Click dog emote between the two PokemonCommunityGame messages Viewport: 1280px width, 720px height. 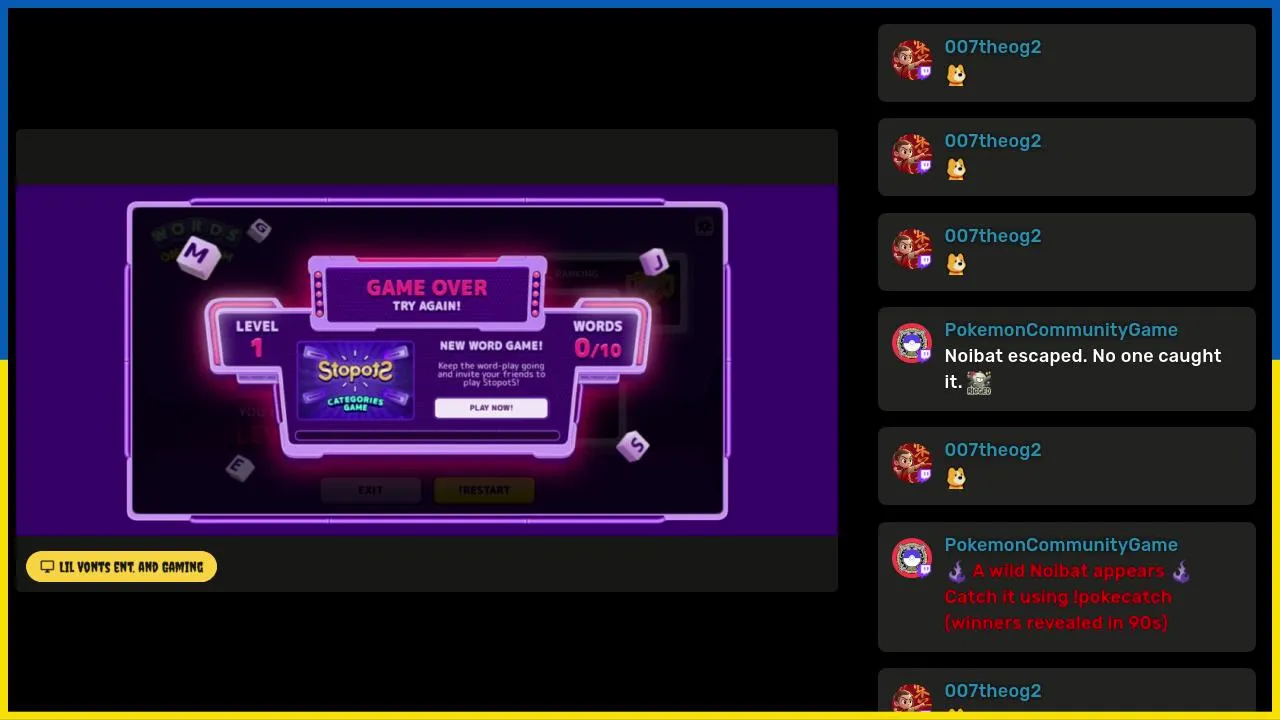pyautogui.click(x=956, y=478)
